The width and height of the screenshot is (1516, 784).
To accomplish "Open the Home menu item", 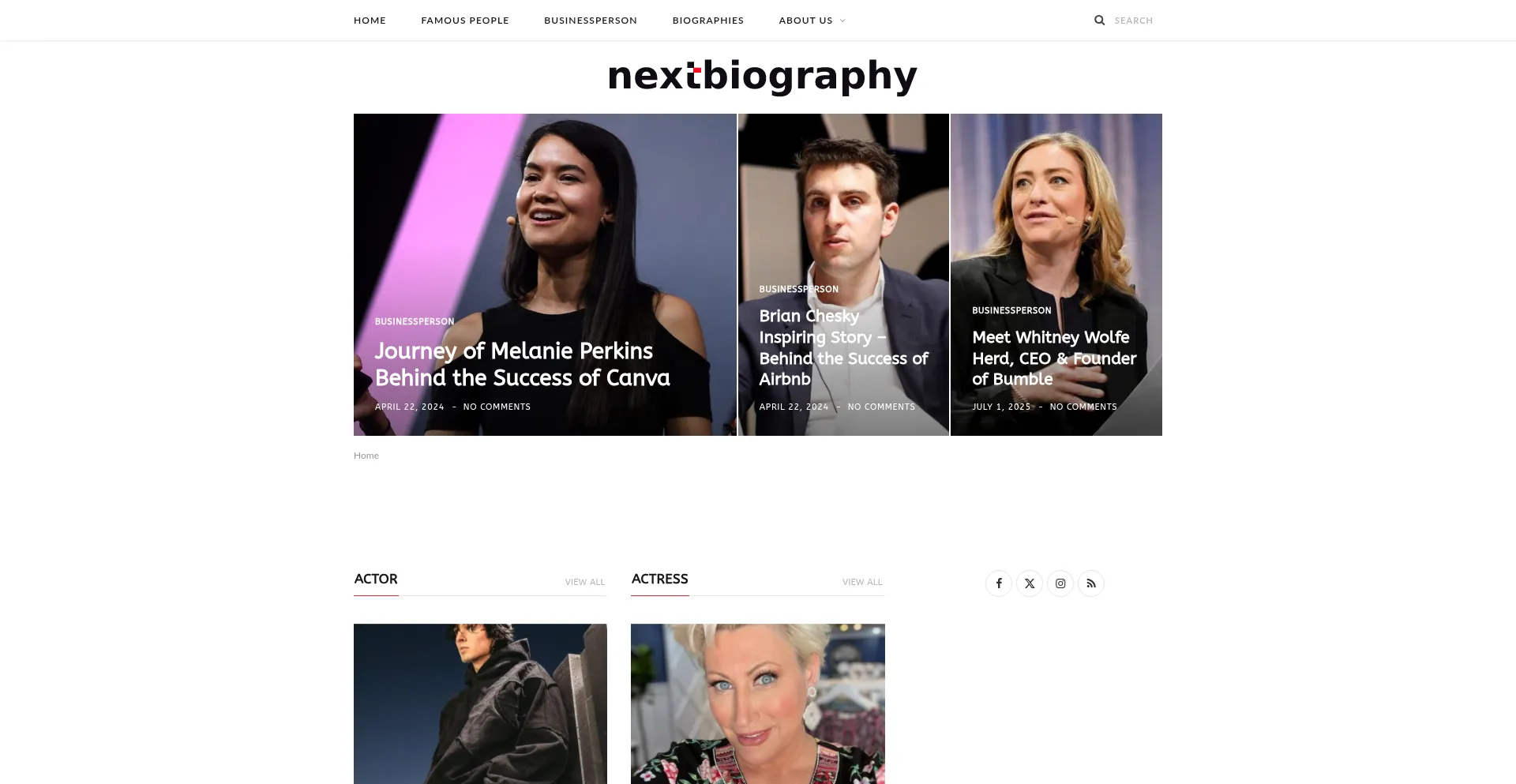I will pos(370,21).
